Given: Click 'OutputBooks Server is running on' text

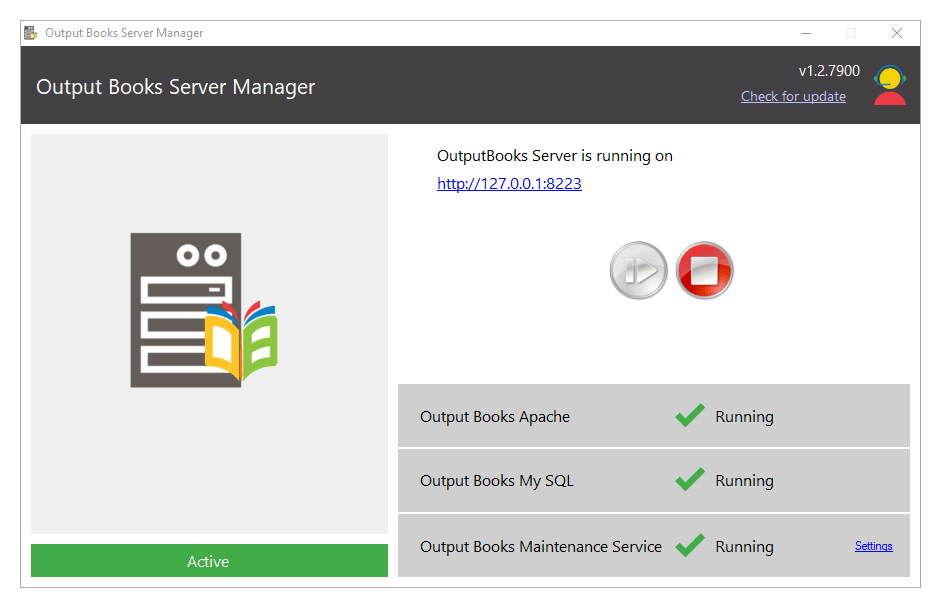Looking at the screenshot, I should (x=554, y=156).
